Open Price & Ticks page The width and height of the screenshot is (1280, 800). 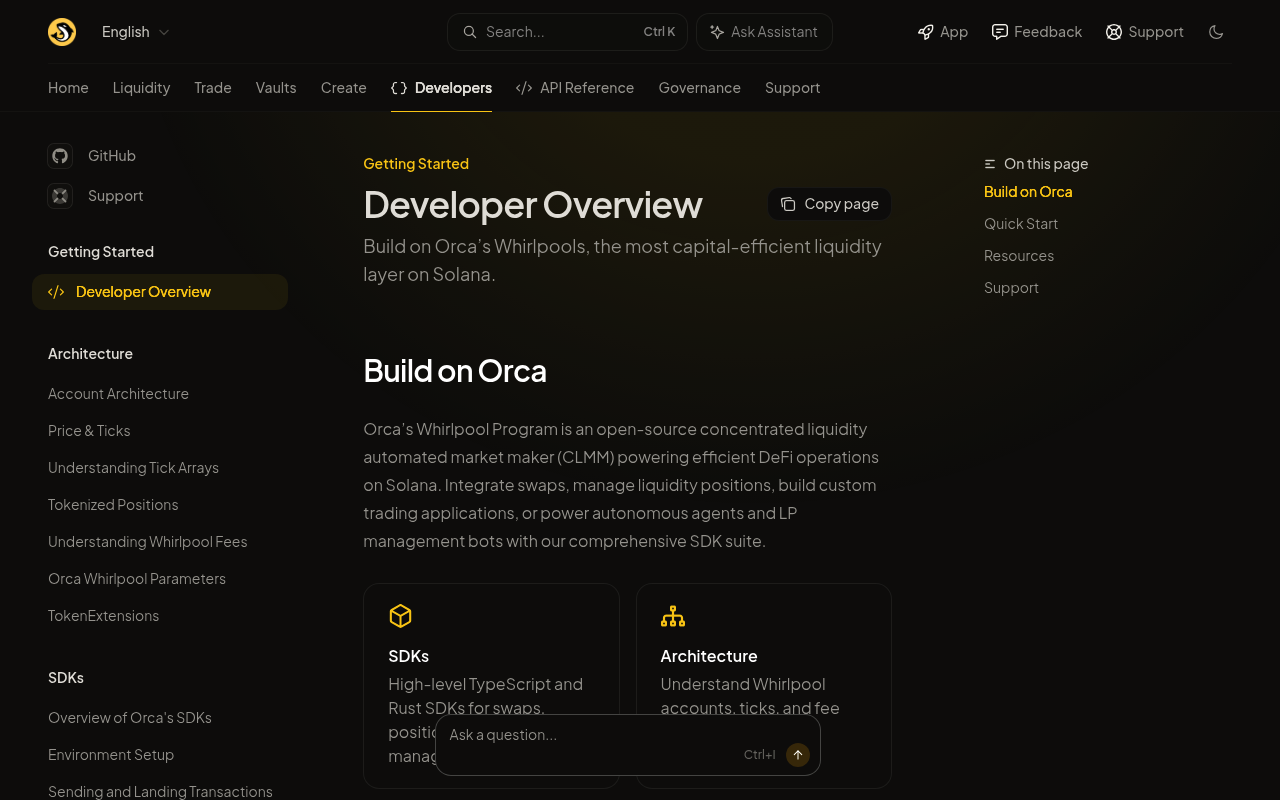(x=89, y=431)
